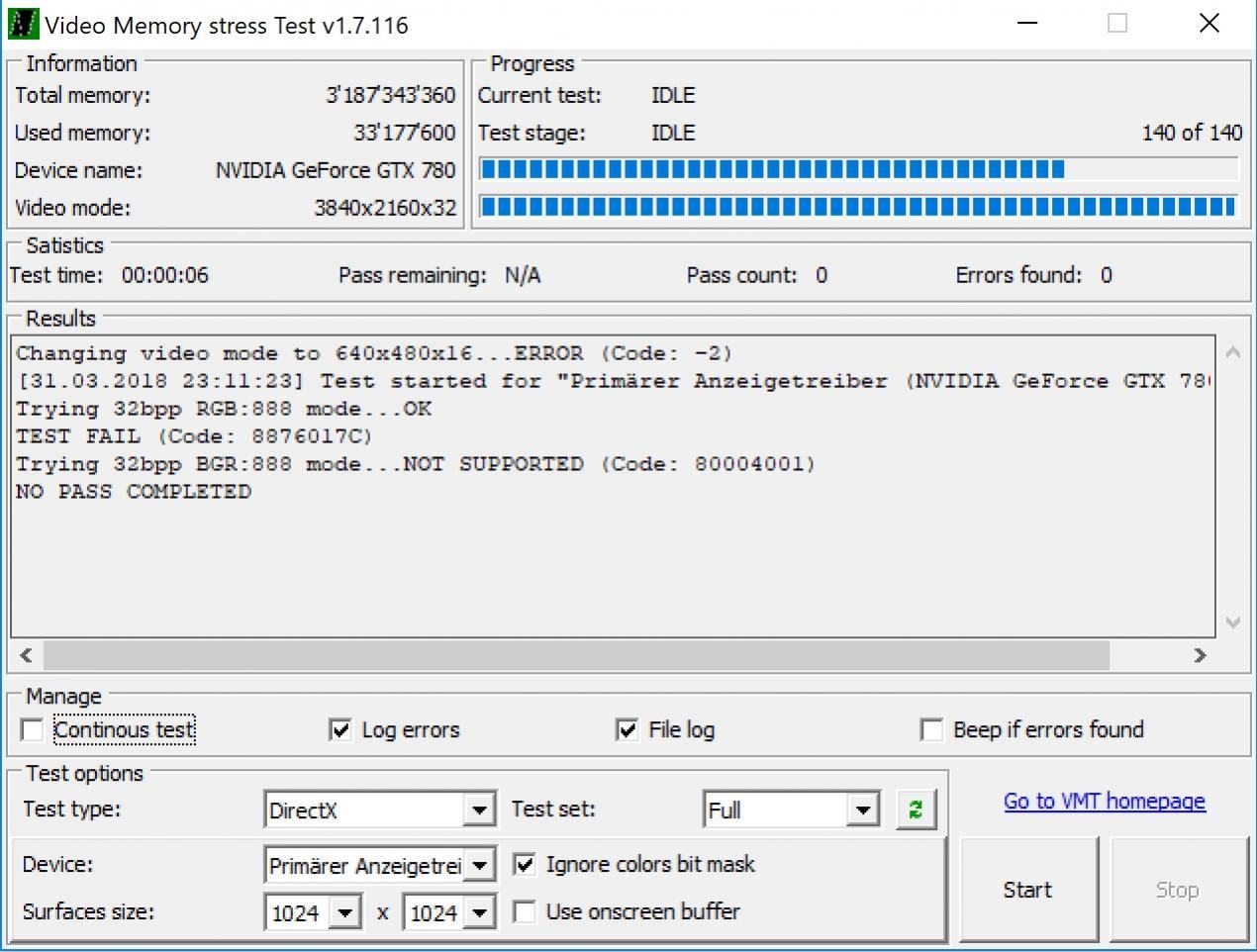Open the Test type DirectX dropdown
Image resolution: width=1257 pixels, height=952 pixels.
pyautogui.click(x=479, y=810)
